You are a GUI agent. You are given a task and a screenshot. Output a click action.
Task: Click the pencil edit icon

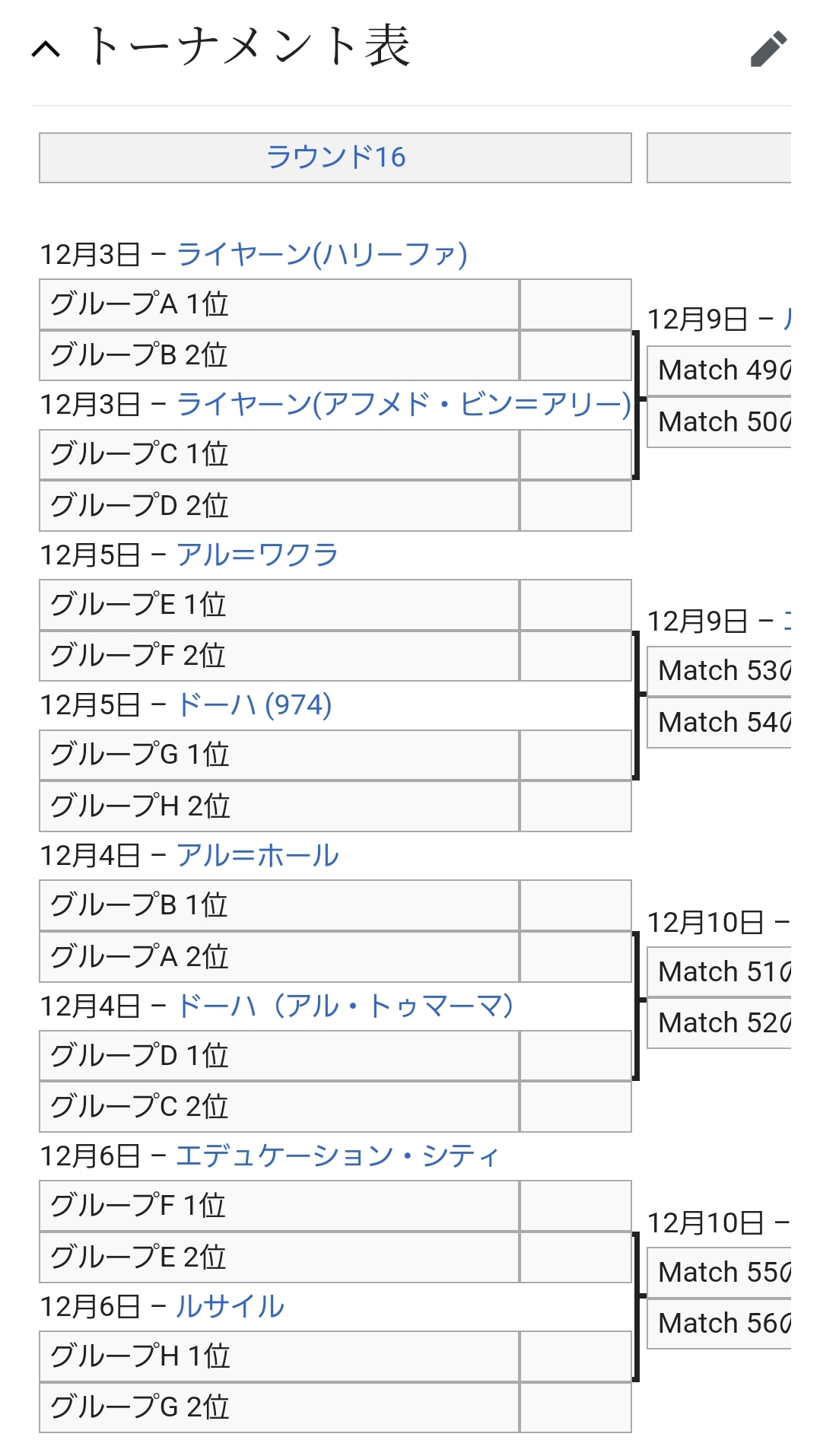[x=768, y=49]
